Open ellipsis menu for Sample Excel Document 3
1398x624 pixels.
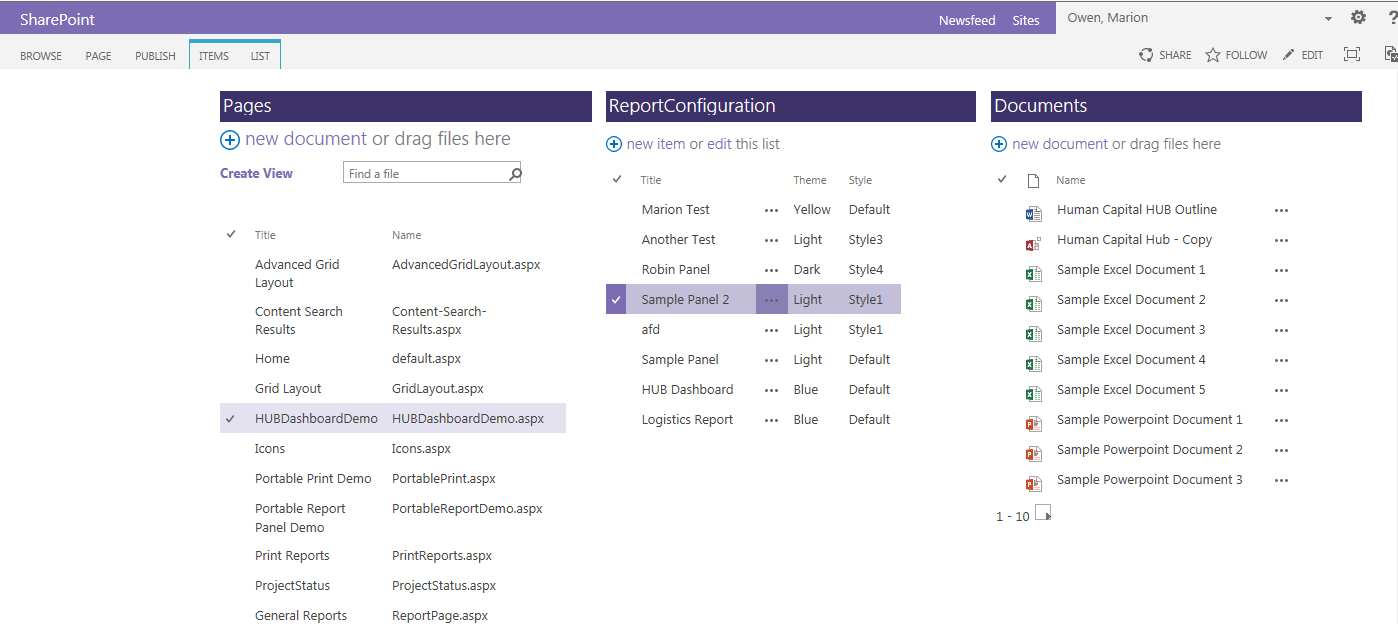tap(1281, 330)
